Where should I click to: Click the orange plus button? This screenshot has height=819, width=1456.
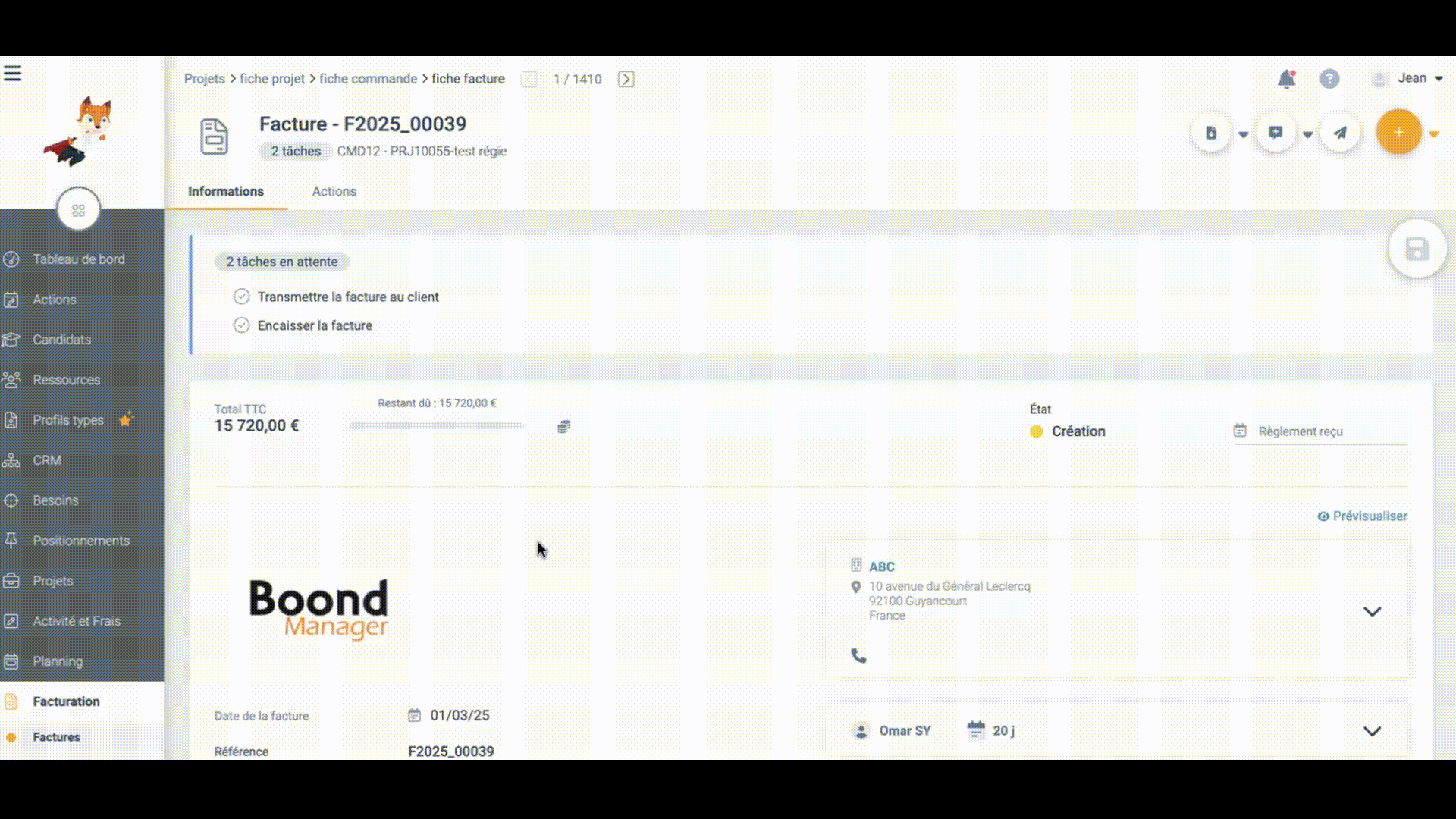tap(1398, 132)
